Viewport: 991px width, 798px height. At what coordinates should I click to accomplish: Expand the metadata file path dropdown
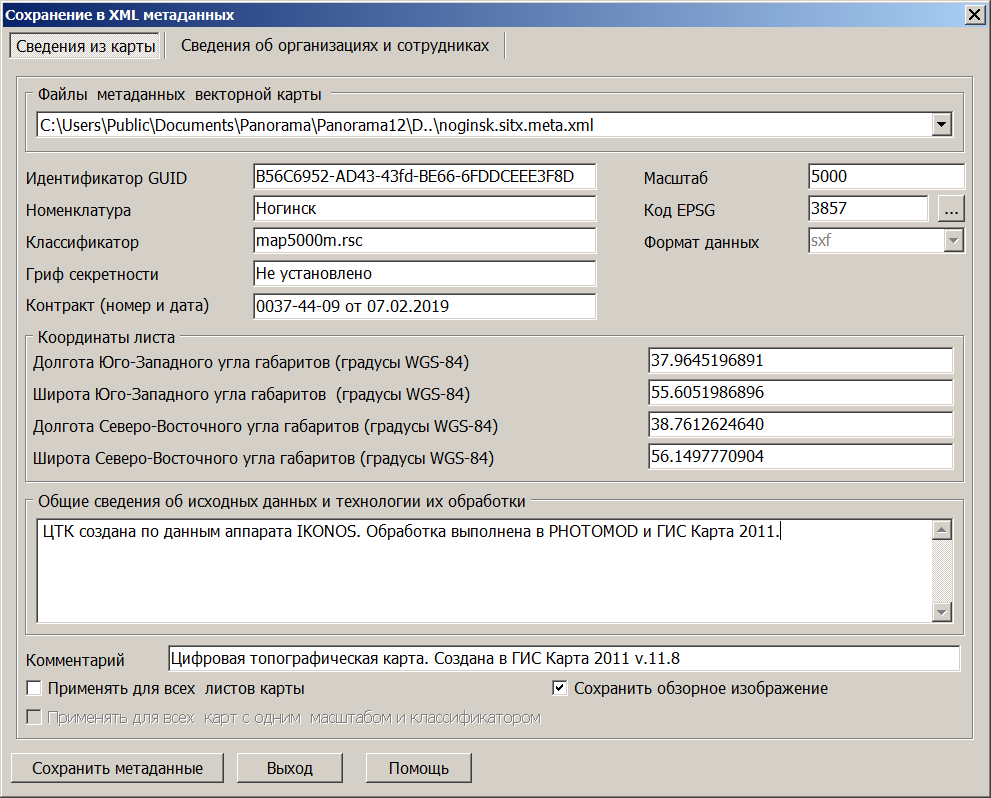940,125
